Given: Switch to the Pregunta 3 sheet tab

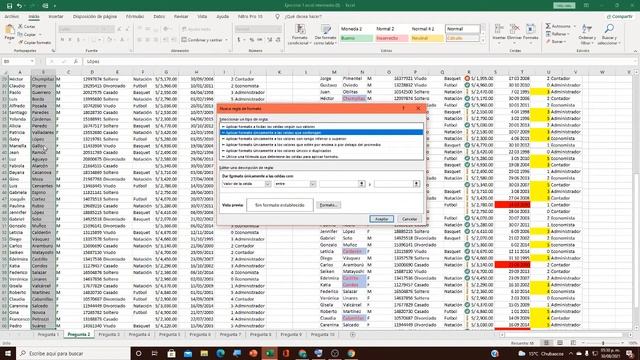Looking at the screenshot, I should pyautogui.click(x=109, y=335).
